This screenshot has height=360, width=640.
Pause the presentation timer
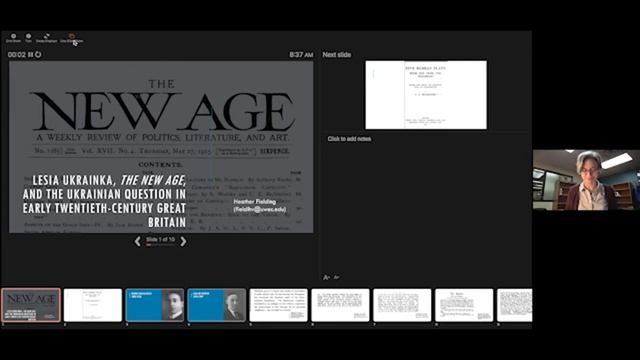click(30, 54)
